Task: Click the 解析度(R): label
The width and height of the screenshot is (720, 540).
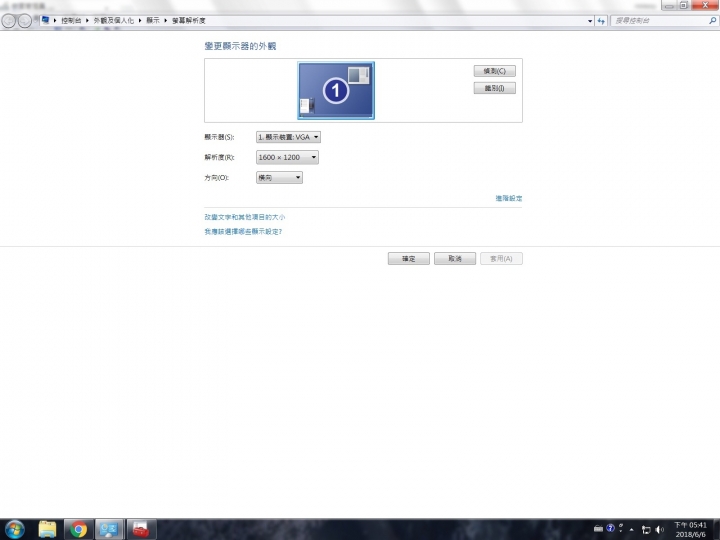Action: coord(219,157)
